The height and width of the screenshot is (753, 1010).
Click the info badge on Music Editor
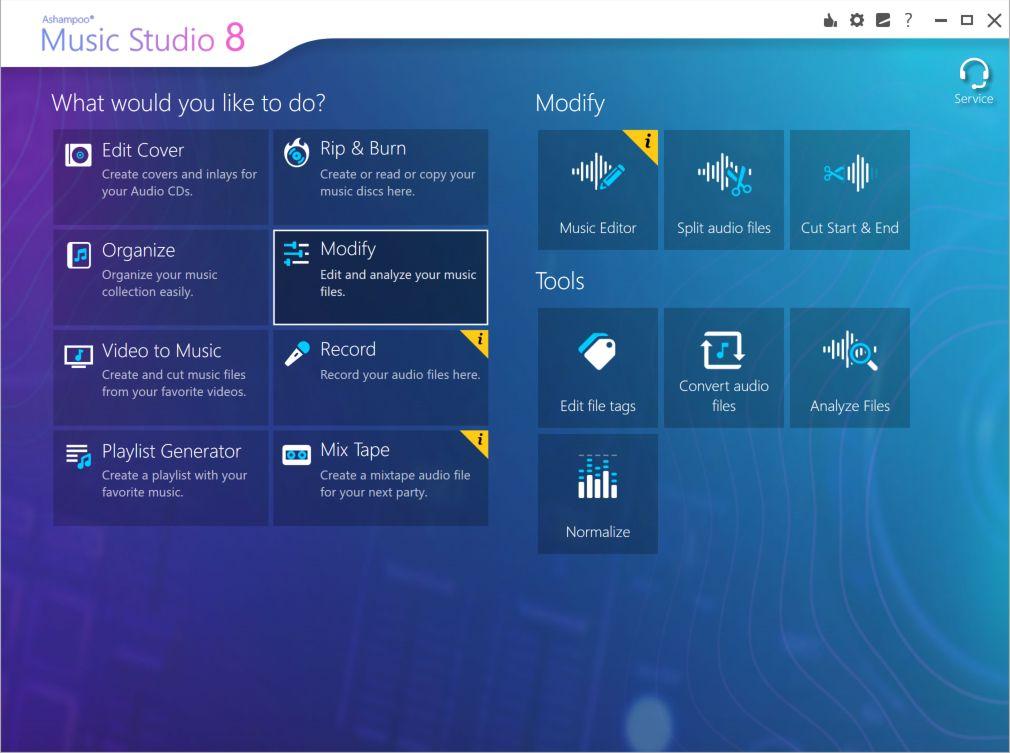click(x=645, y=143)
